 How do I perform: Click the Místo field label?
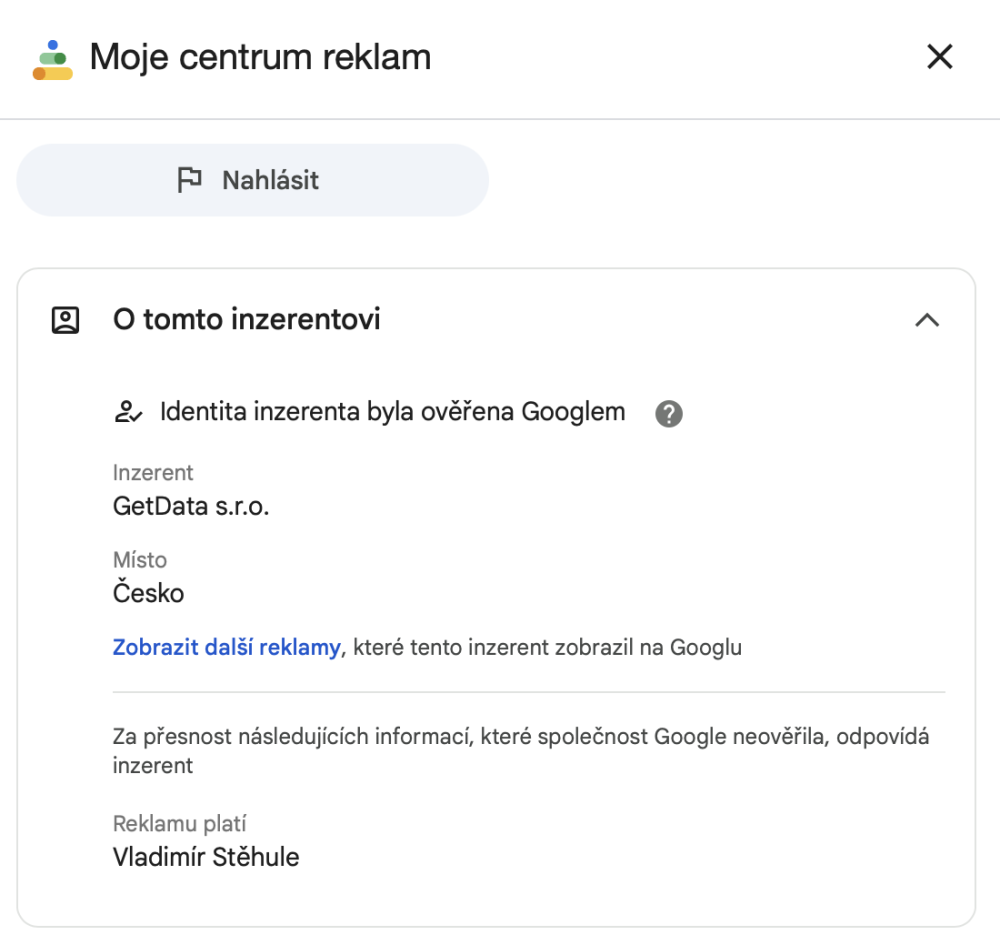tap(140, 560)
